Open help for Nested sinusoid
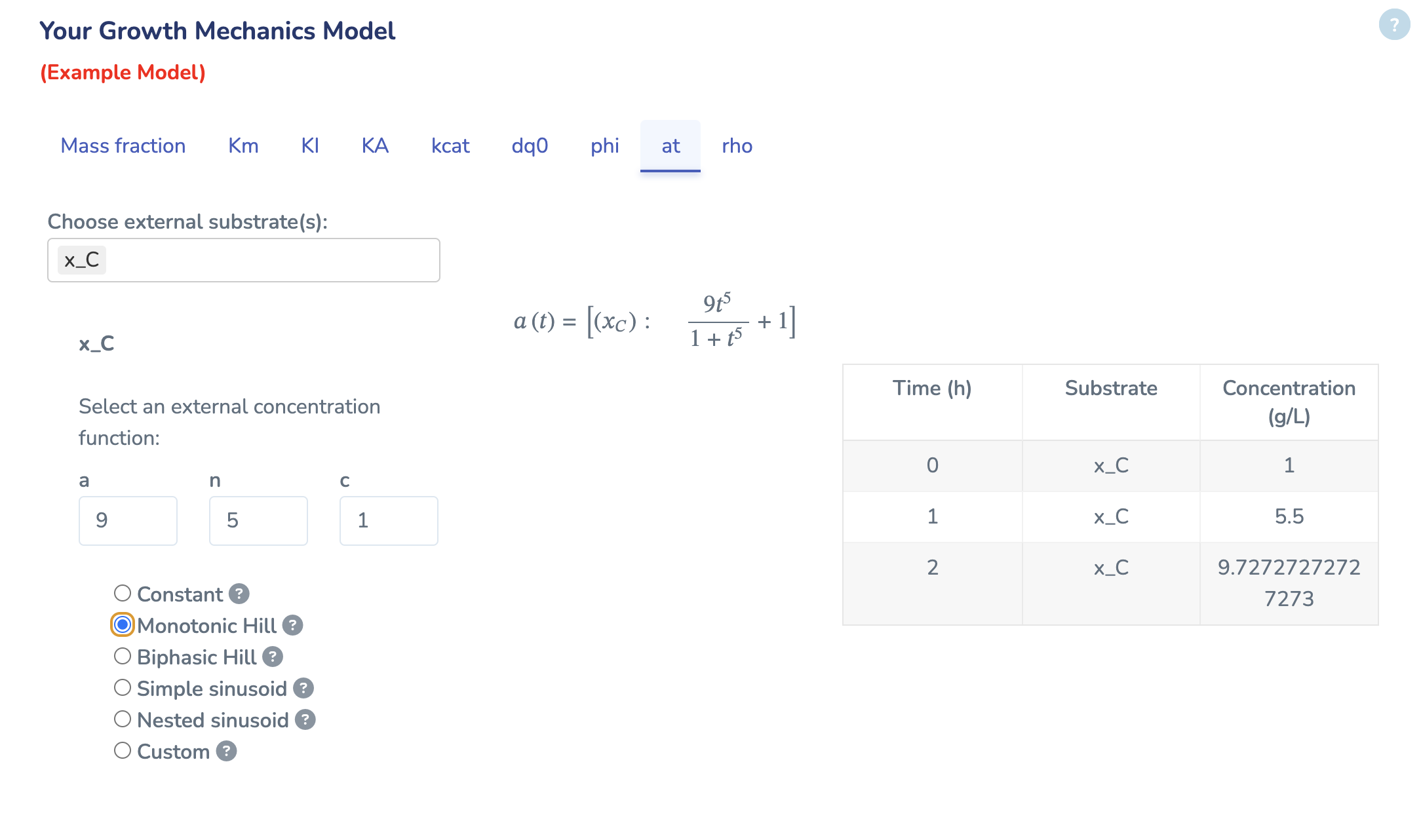 [x=304, y=719]
